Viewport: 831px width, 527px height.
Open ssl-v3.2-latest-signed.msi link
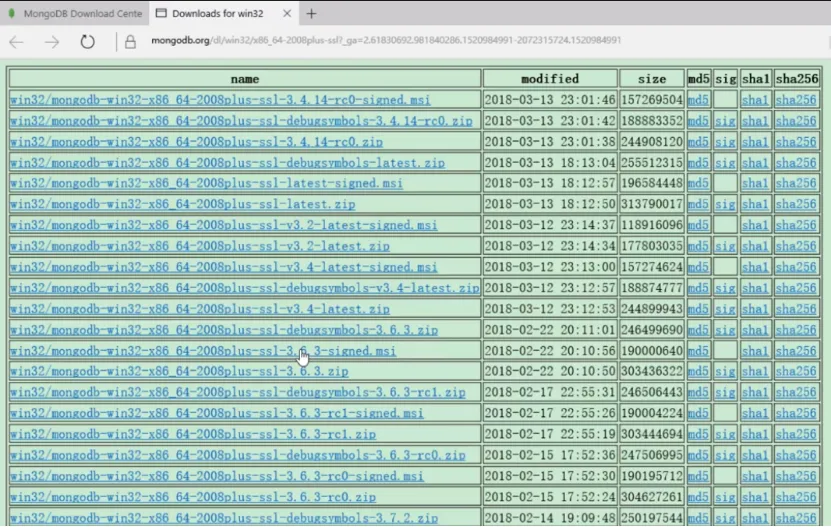[223, 225]
